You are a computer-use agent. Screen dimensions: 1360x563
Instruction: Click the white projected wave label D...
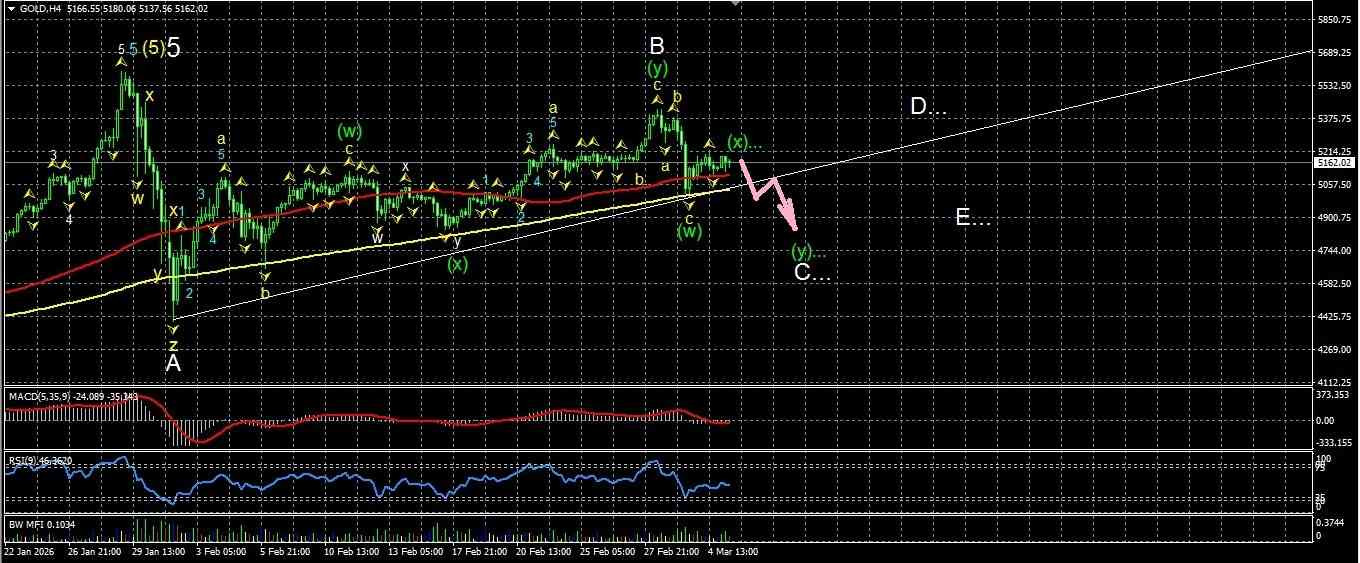coord(928,107)
